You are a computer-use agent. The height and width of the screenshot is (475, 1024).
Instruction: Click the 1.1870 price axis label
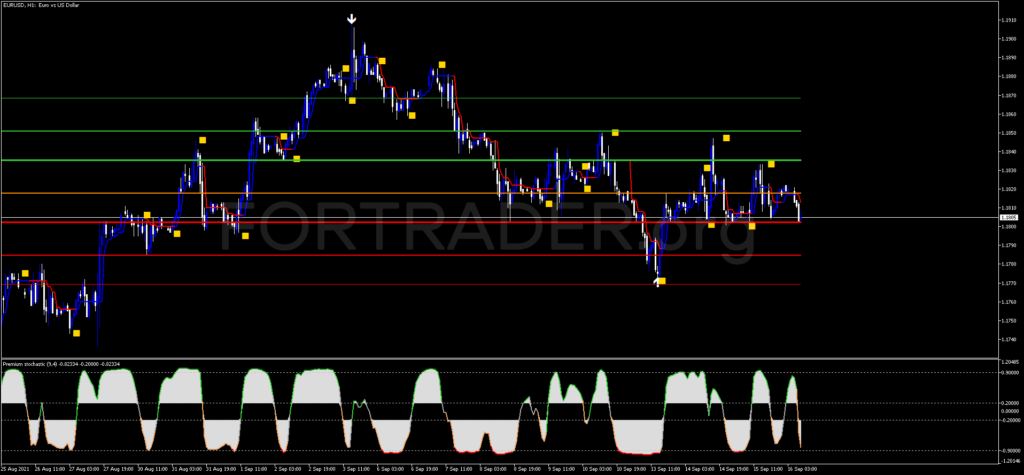click(x=1008, y=95)
